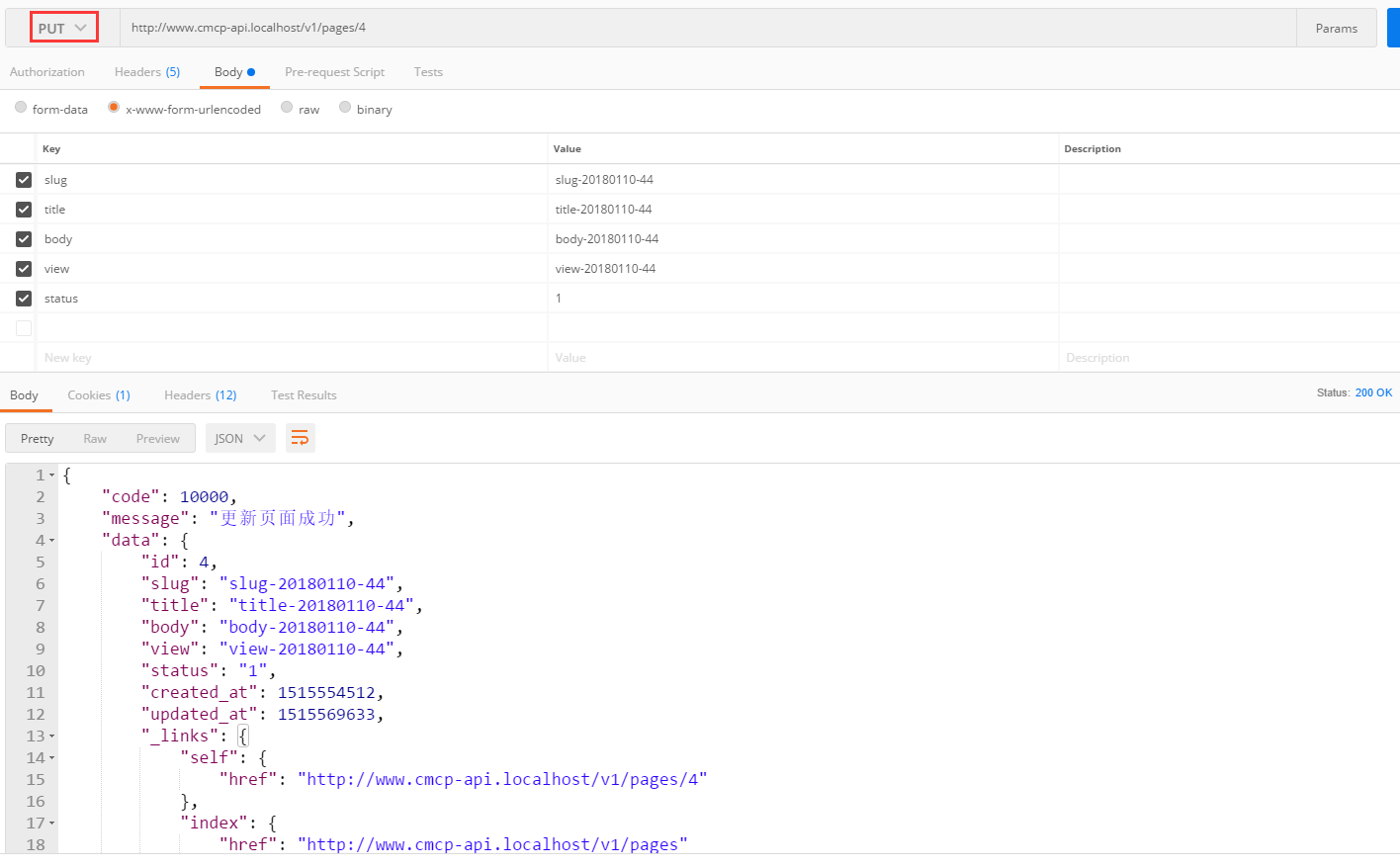Switch to the Headers (5) request tab

click(x=146, y=72)
